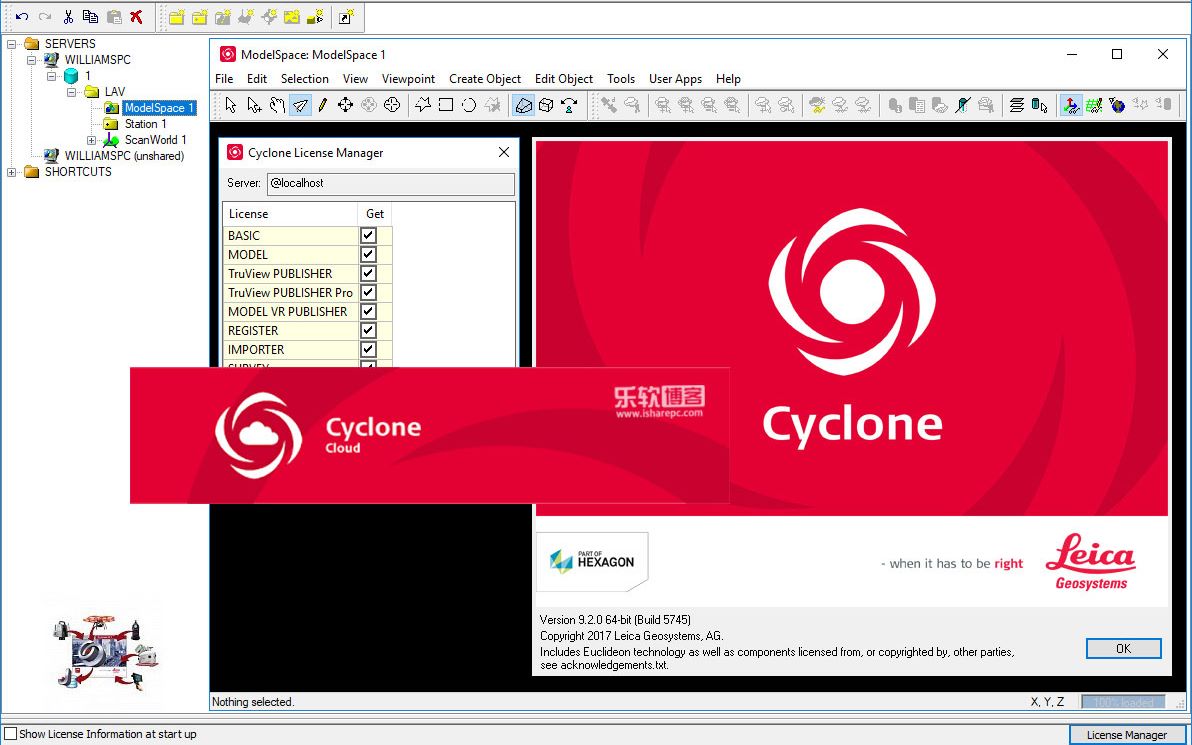Click the cylinder with cursor pick icon

(1039, 105)
